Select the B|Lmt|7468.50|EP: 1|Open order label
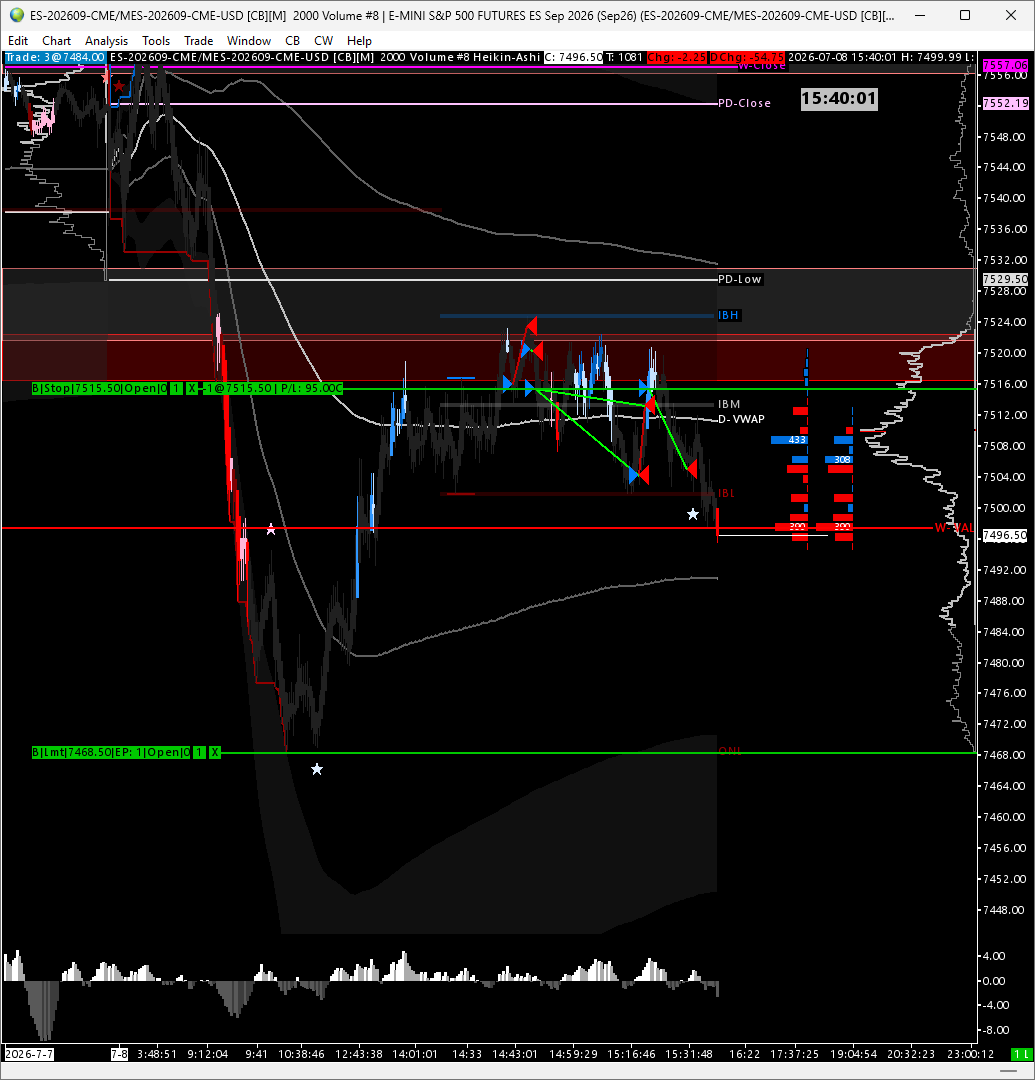This screenshot has height=1080, width=1035. coord(111,752)
